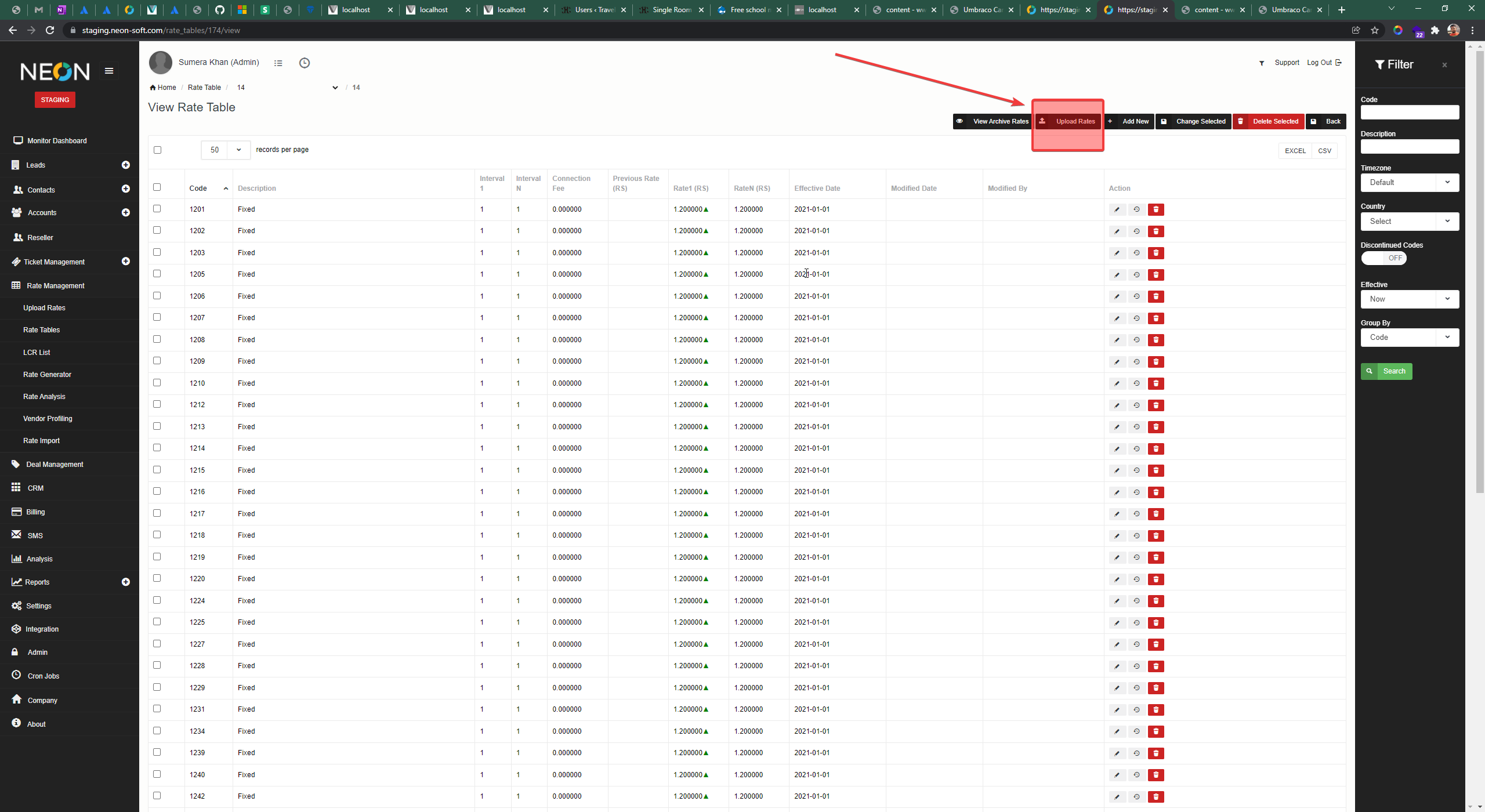1485x812 pixels.
Task: Open Rate Generator in the sidebar
Action: click(47, 374)
